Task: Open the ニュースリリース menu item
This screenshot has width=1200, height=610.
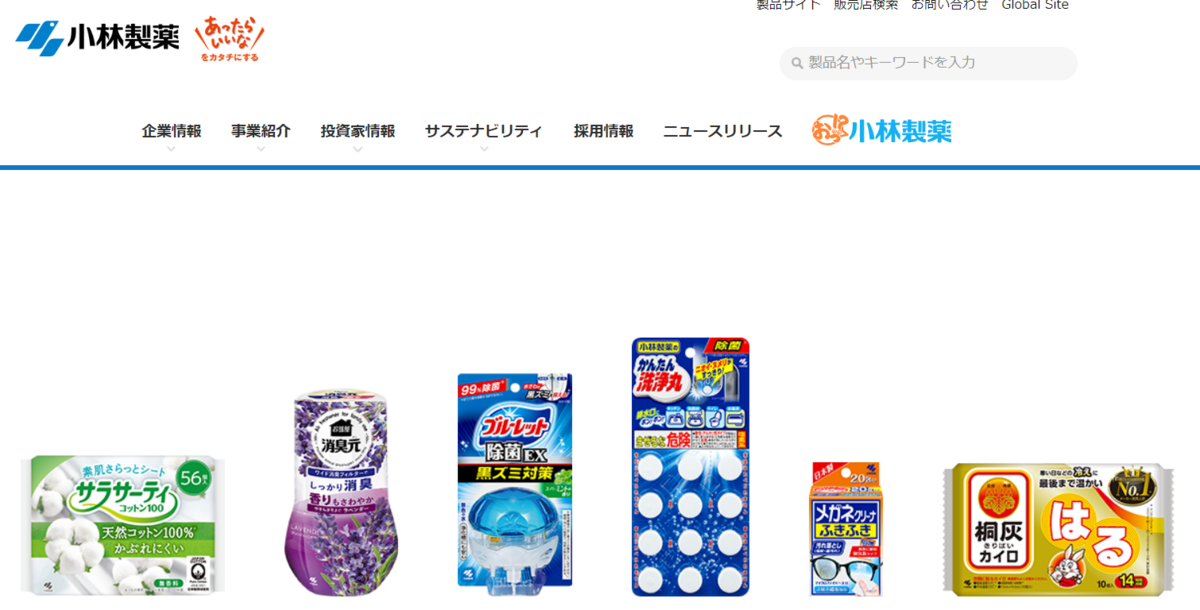Action: coord(723,131)
